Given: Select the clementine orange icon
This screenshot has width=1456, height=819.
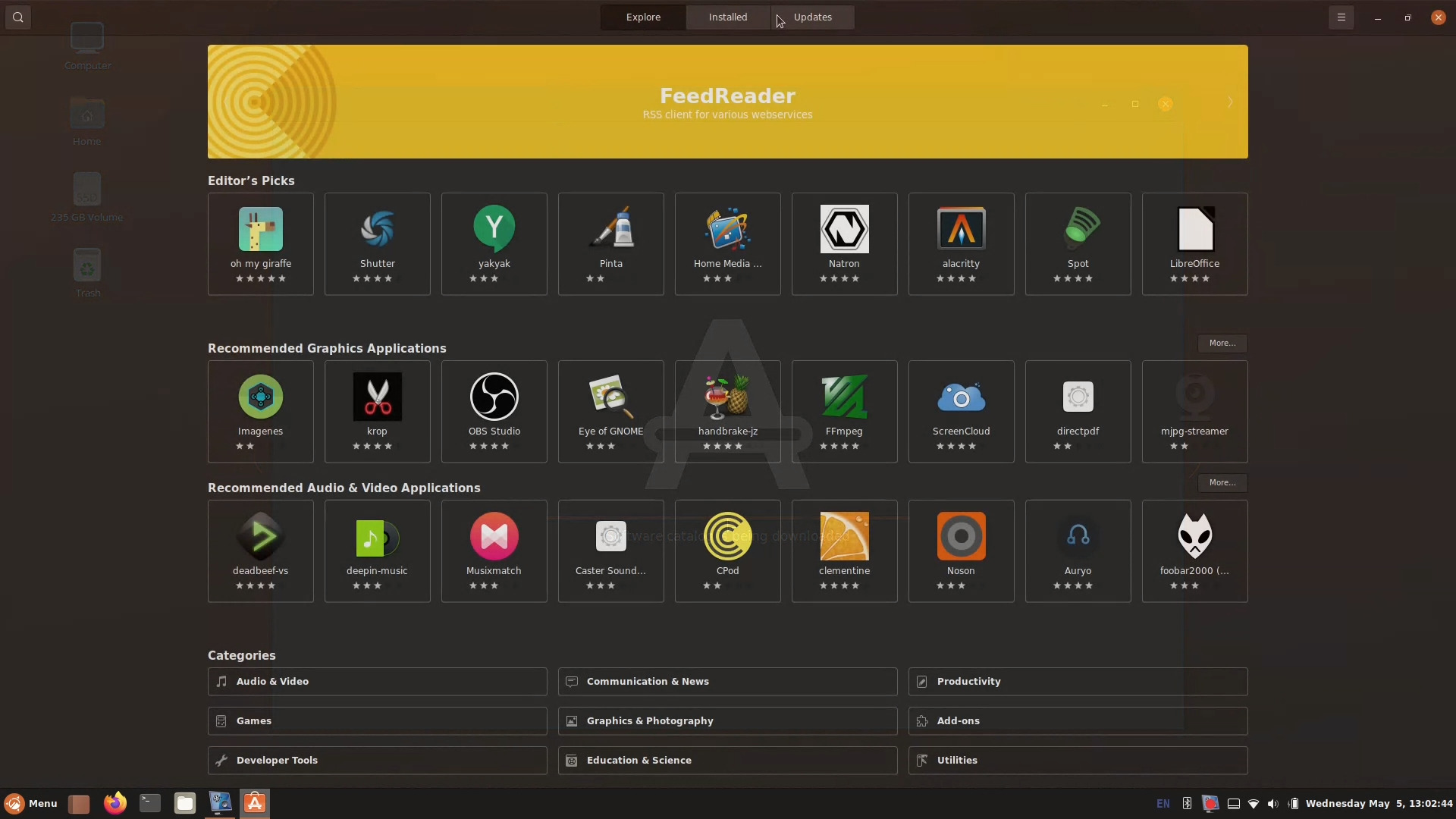Looking at the screenshot, I should click(844, 536).
